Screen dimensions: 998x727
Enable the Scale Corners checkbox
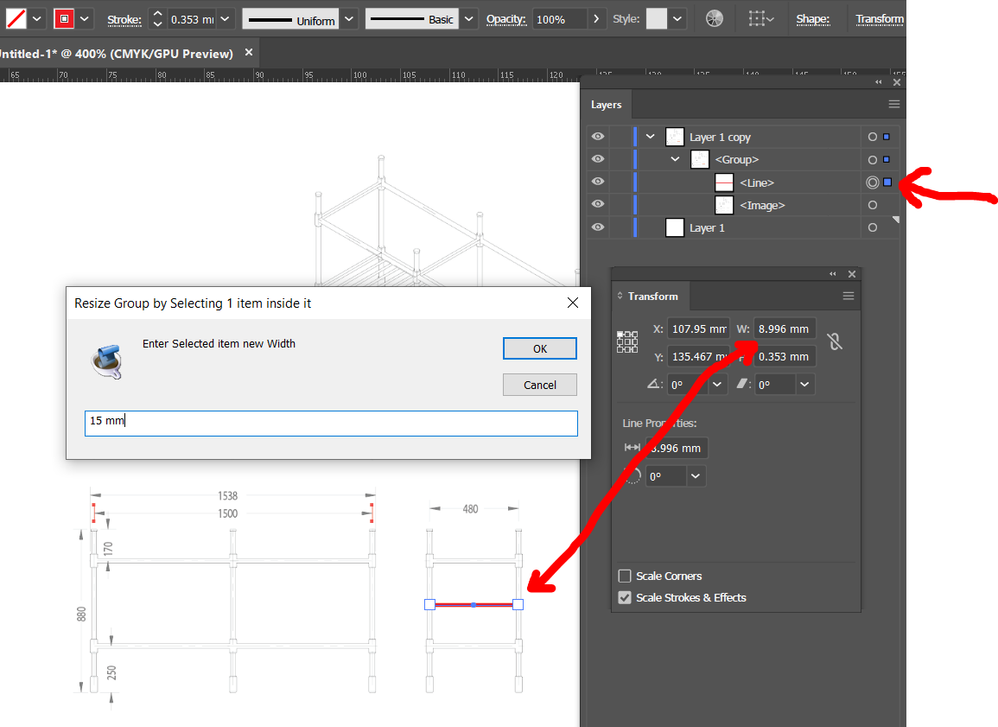625,576
